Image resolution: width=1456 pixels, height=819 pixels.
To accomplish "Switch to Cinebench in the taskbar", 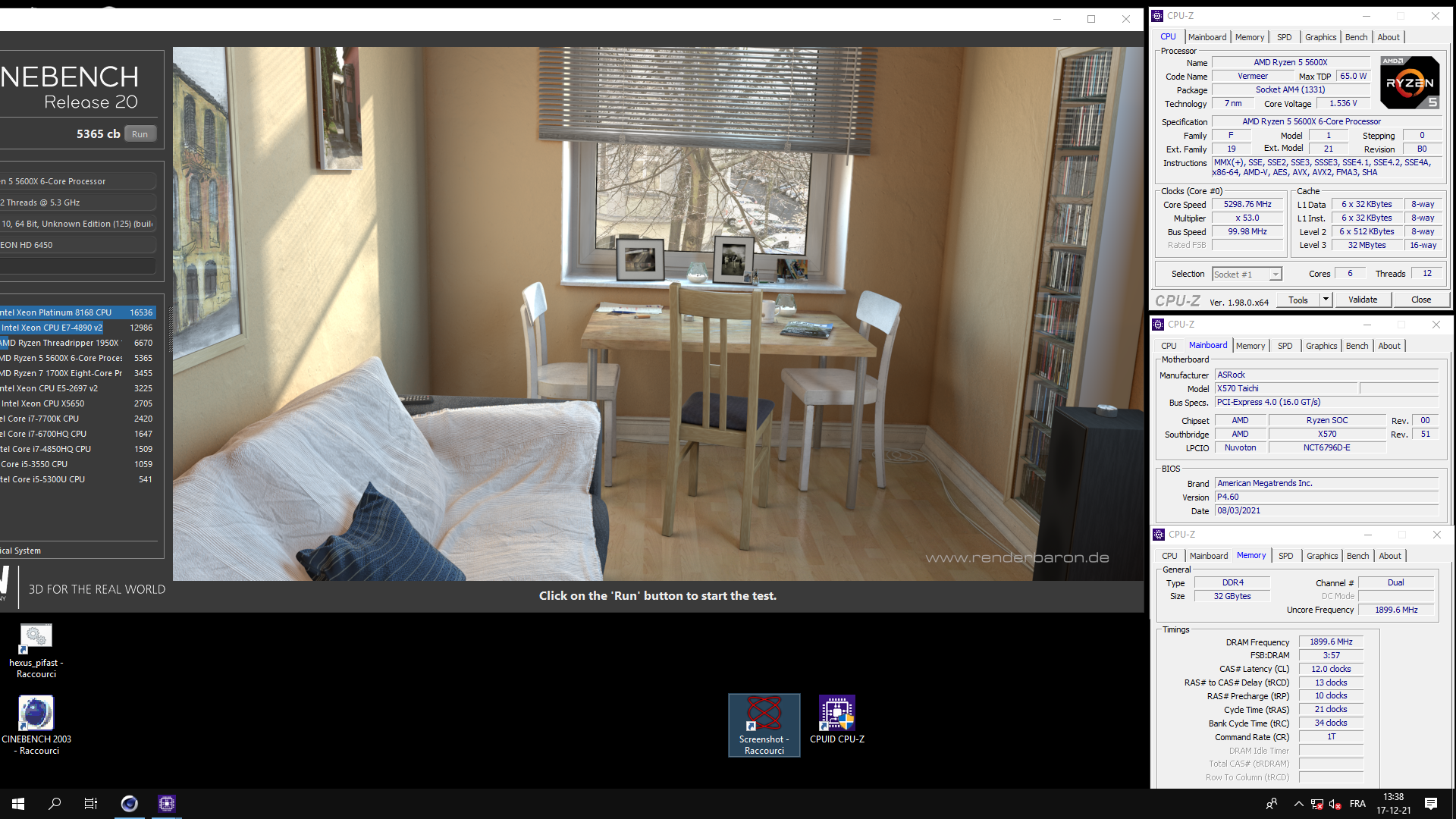I will tap(130, 804).
